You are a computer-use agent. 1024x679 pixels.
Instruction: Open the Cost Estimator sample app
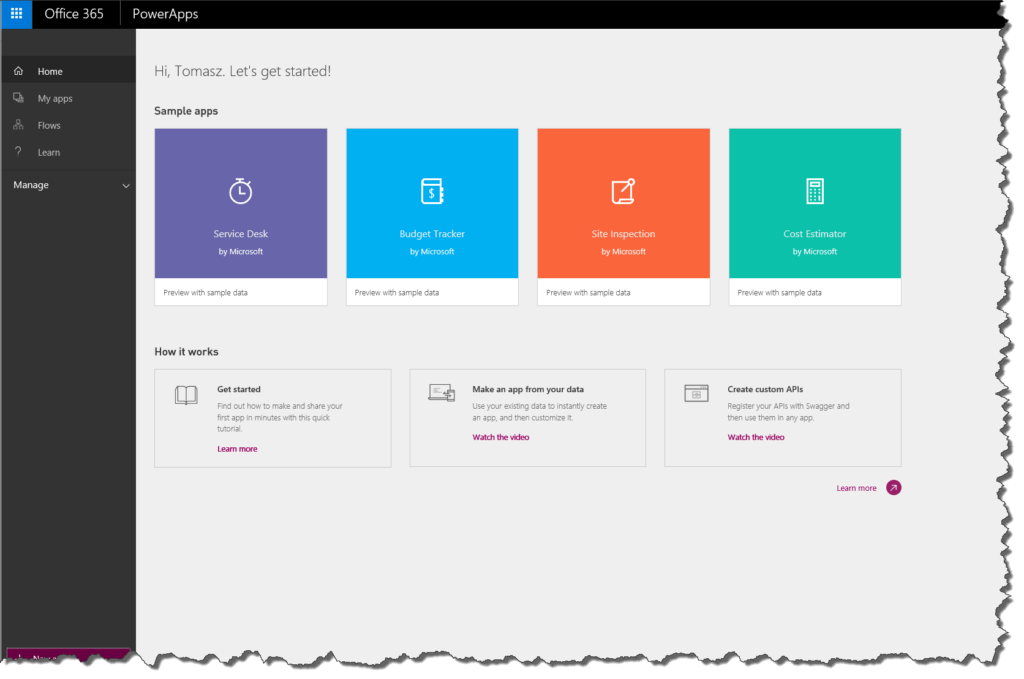pyautogui.click(x=814, y=203)
